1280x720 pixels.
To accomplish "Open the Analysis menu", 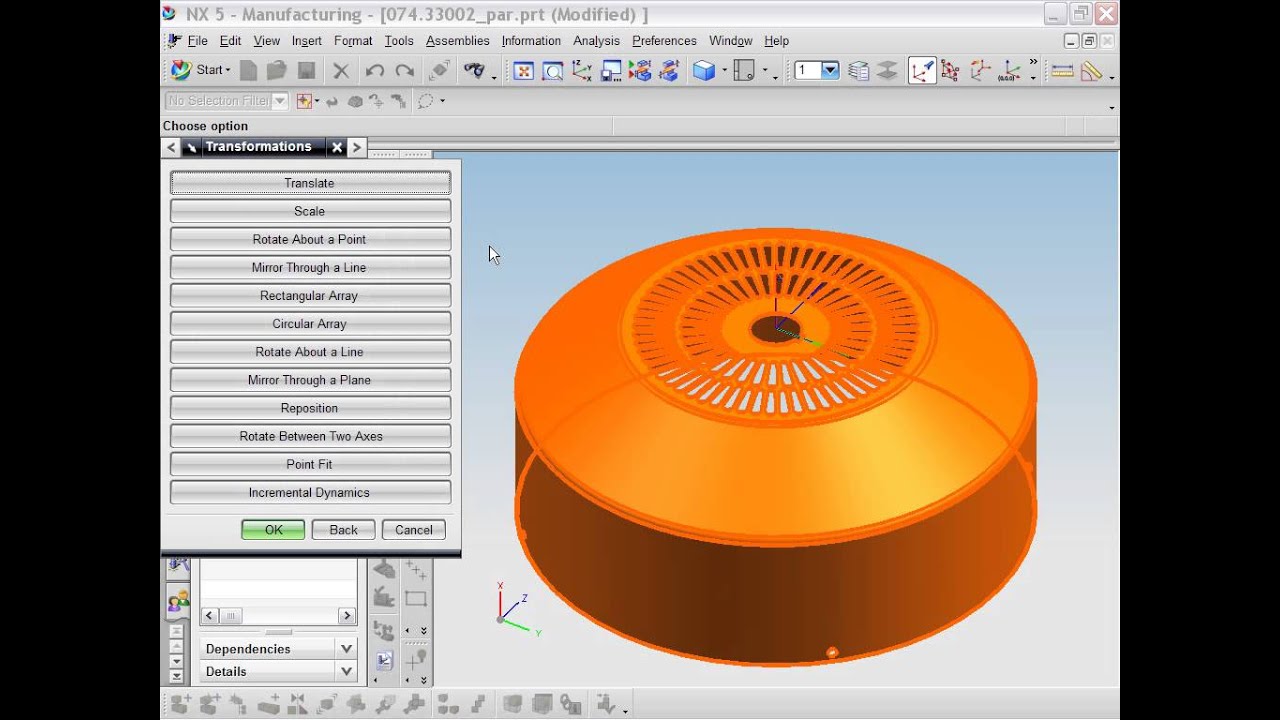I will tap(596, 41).
